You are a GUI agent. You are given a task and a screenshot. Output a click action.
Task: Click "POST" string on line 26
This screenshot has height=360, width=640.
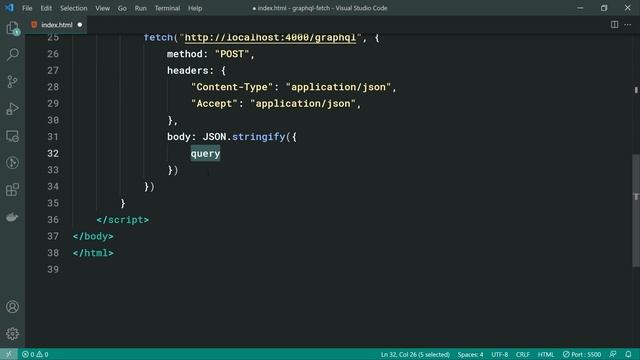coord(232,54)
